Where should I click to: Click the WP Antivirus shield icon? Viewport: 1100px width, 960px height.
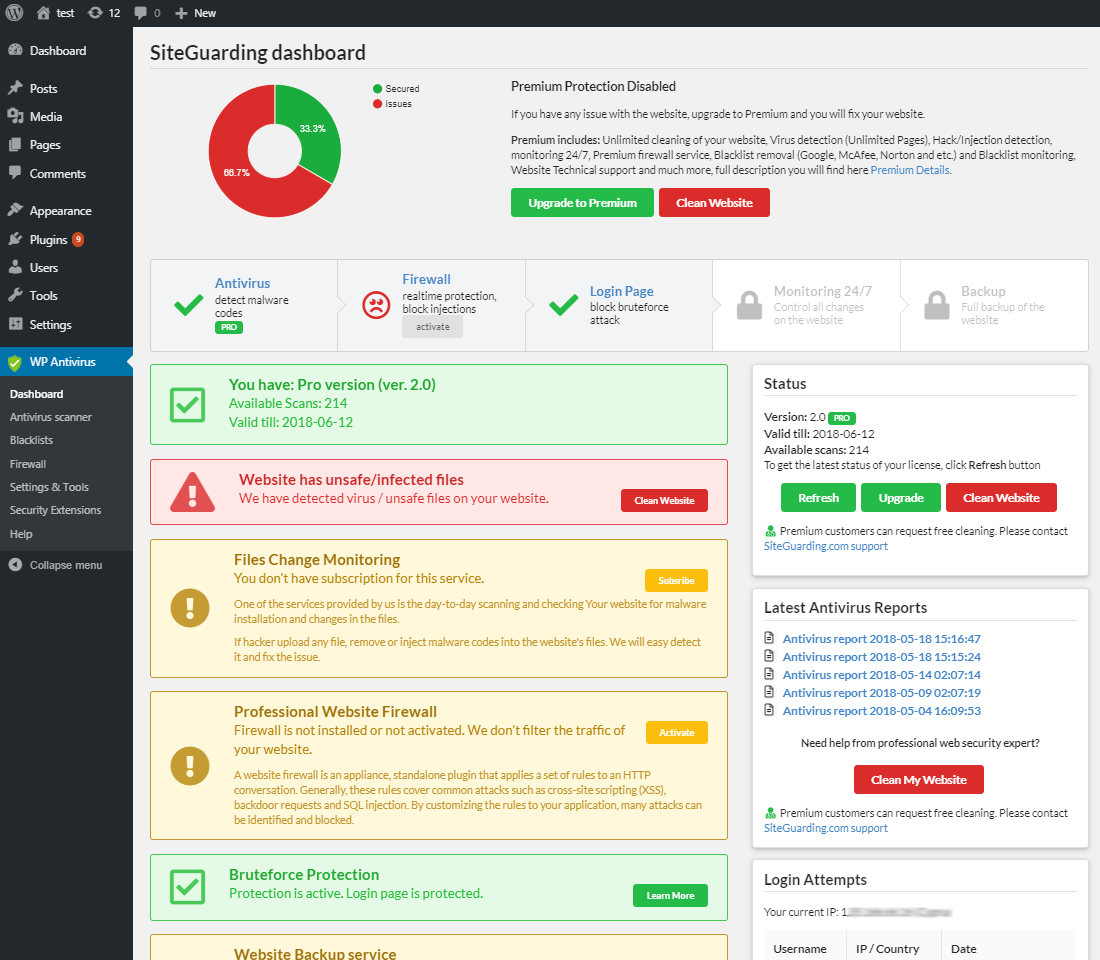(x=15, y=362)
